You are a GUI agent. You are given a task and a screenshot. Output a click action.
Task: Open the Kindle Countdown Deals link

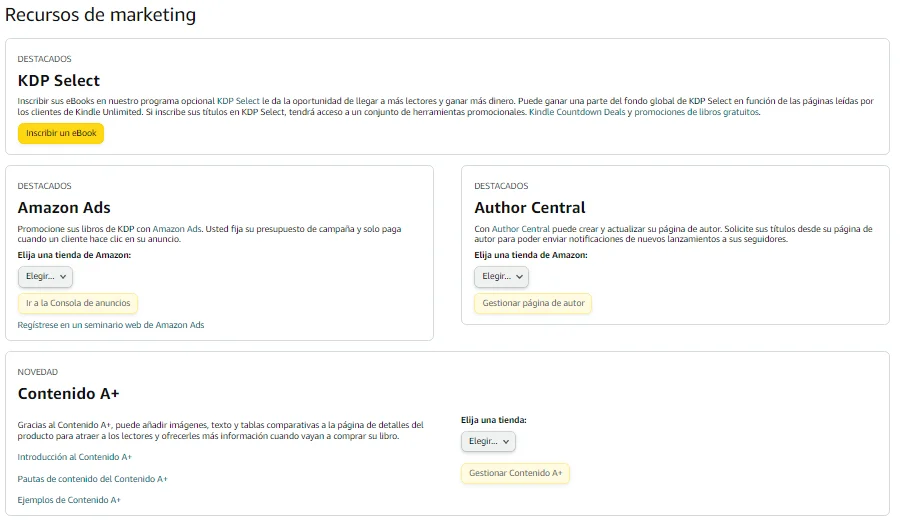577,112
